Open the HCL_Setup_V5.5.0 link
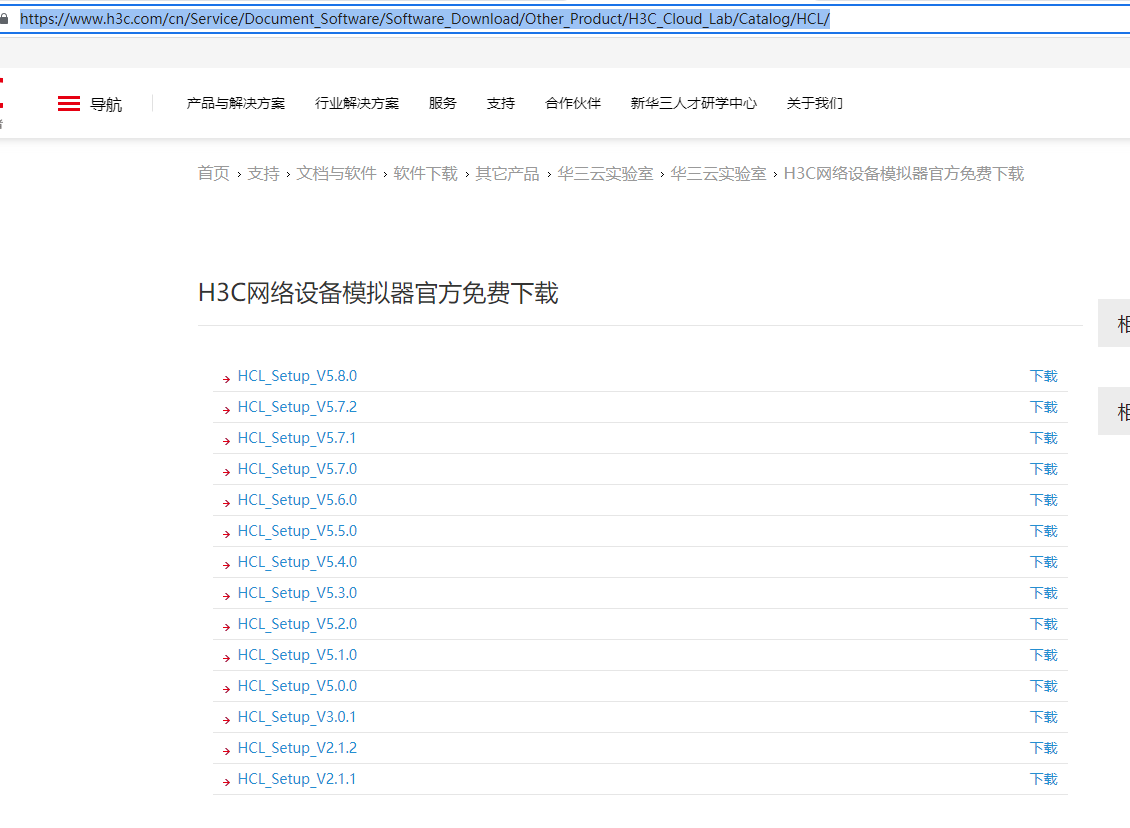 click(297, 531)
